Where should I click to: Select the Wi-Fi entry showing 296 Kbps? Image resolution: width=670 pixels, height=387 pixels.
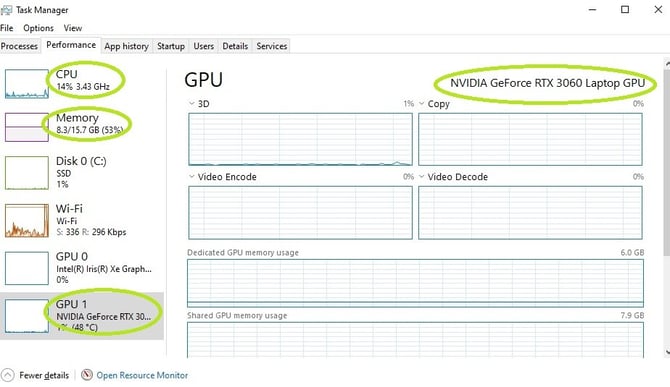pos(82,220)
